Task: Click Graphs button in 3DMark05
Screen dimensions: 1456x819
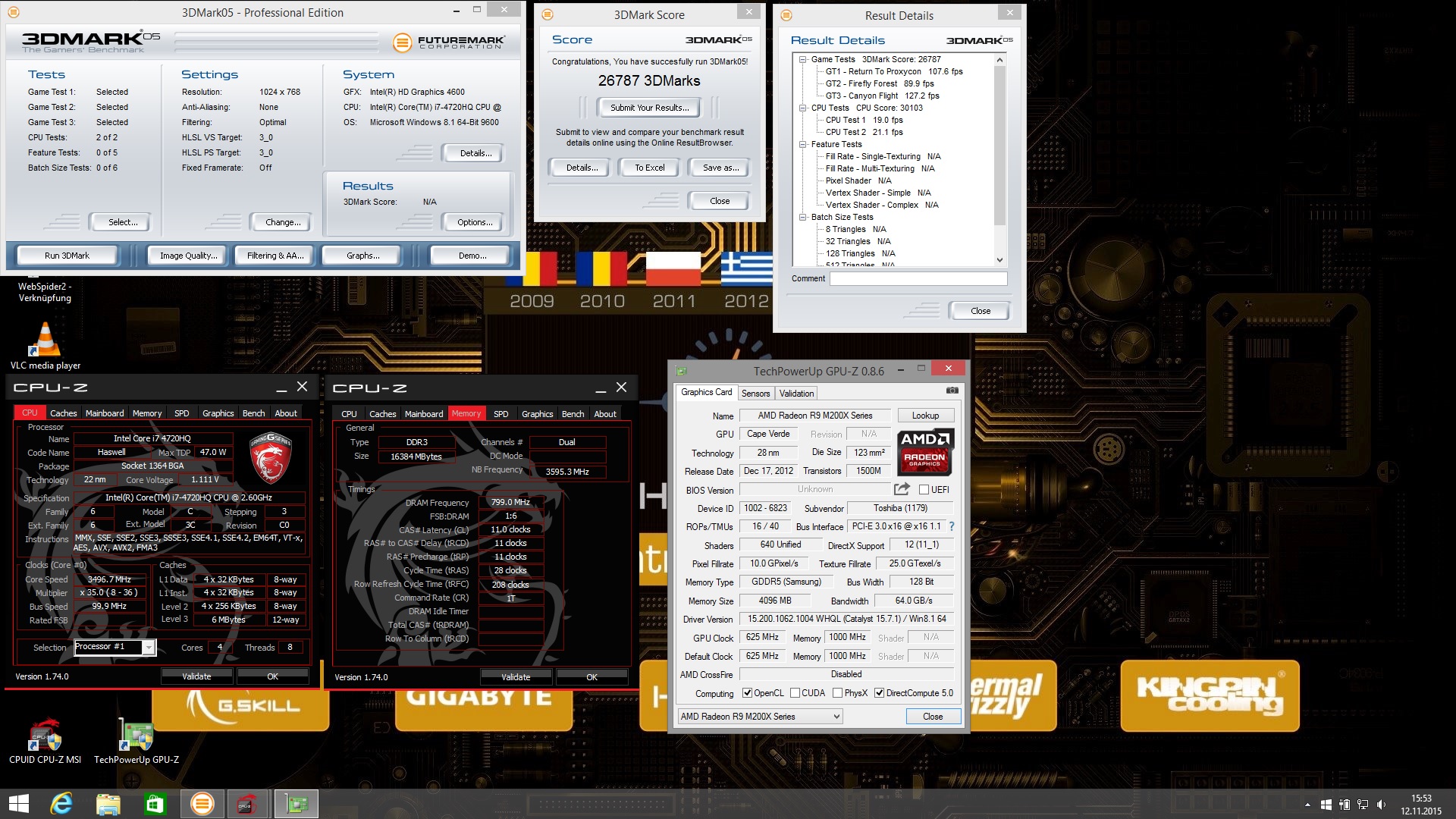Action: [362, 256]
